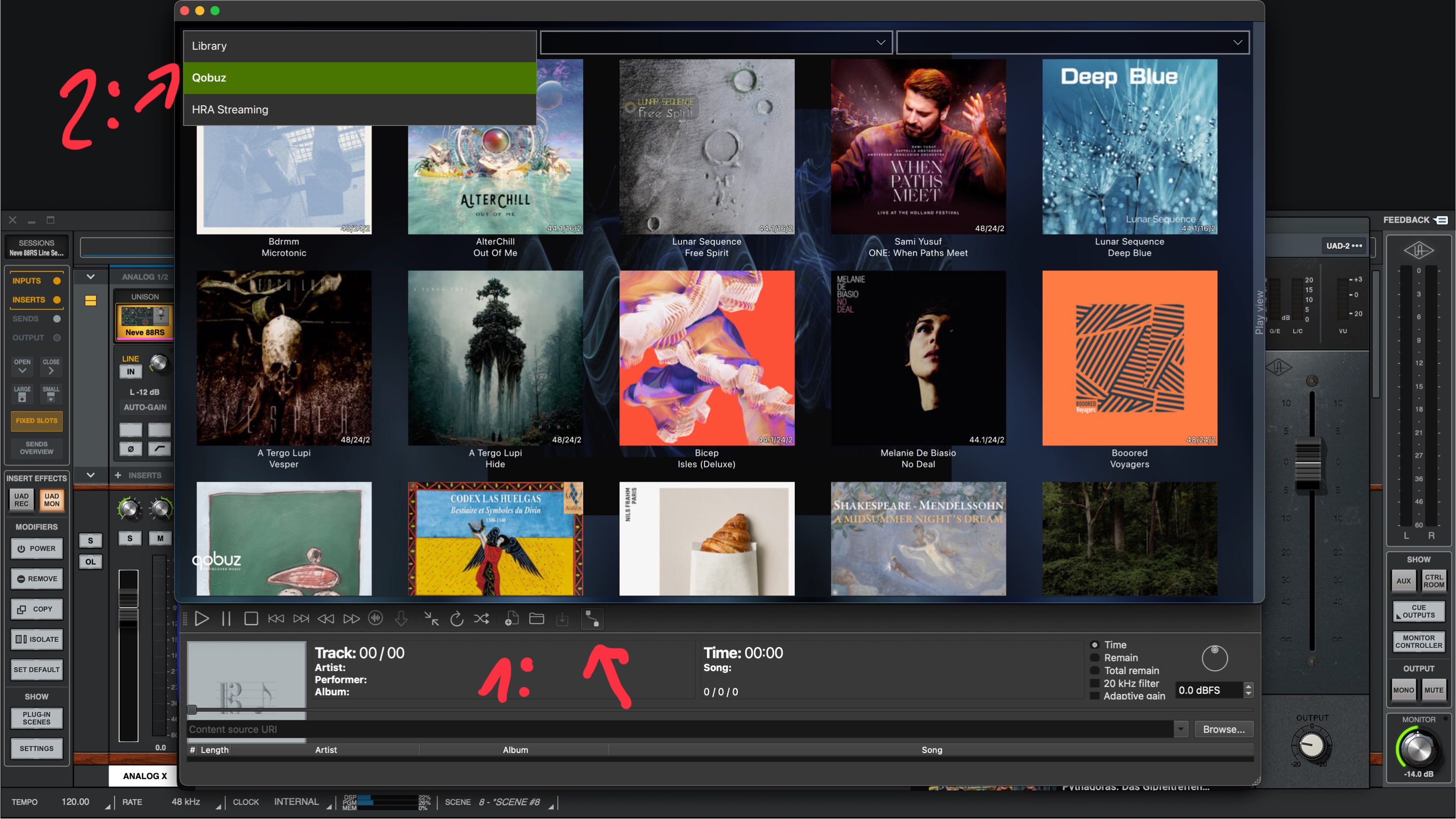This screenshot has height=819, width=1456.
Task: Select HRA Streaming source option
Action: pos(360,109)
